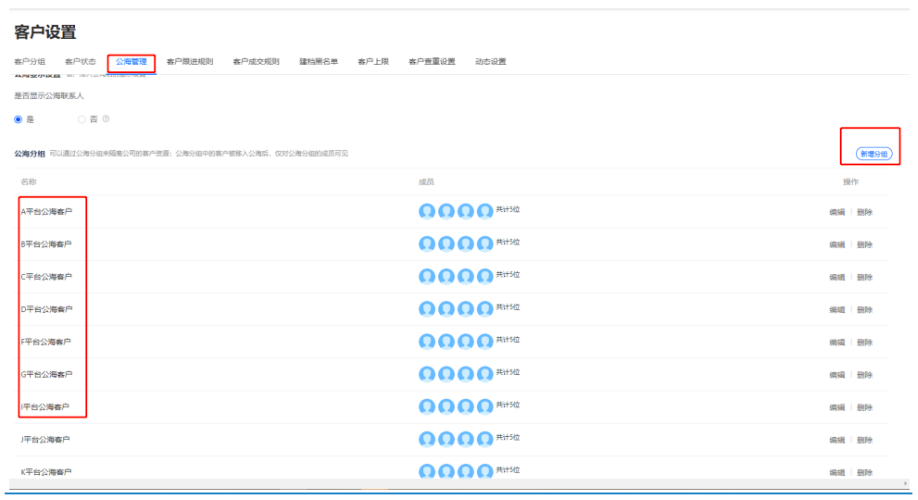Image resolution: width=918 pixels, height=500 pixels.
Task: Click the D平台公海客户 group name
Action: (46, 309)
